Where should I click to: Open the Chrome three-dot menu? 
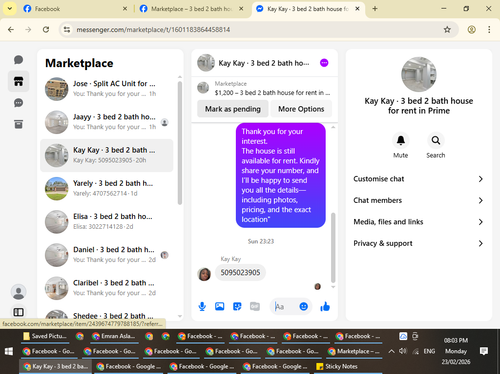coord(489,30)
